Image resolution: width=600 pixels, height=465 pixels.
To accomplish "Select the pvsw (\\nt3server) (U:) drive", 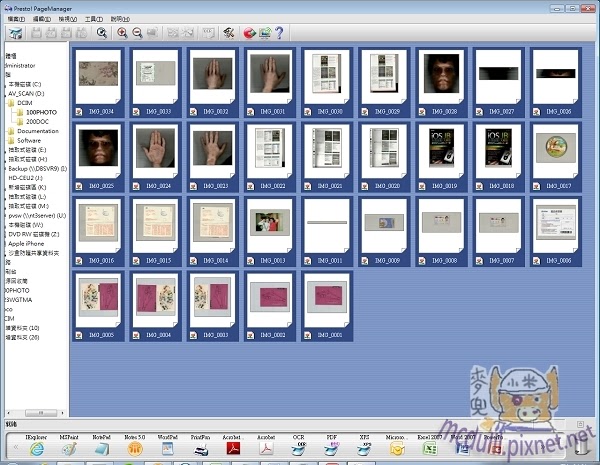I will [x=37, y=215].
